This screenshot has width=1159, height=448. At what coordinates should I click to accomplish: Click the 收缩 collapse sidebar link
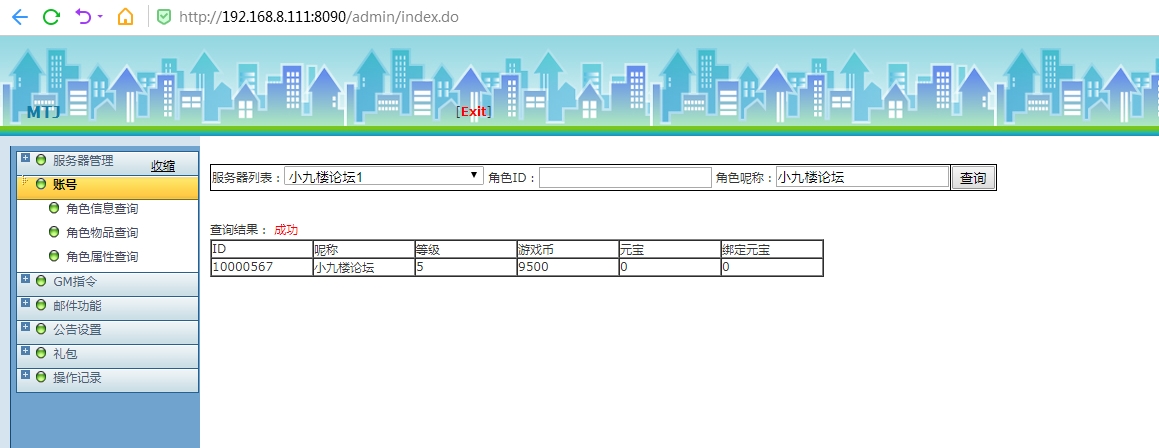[163, 166]
